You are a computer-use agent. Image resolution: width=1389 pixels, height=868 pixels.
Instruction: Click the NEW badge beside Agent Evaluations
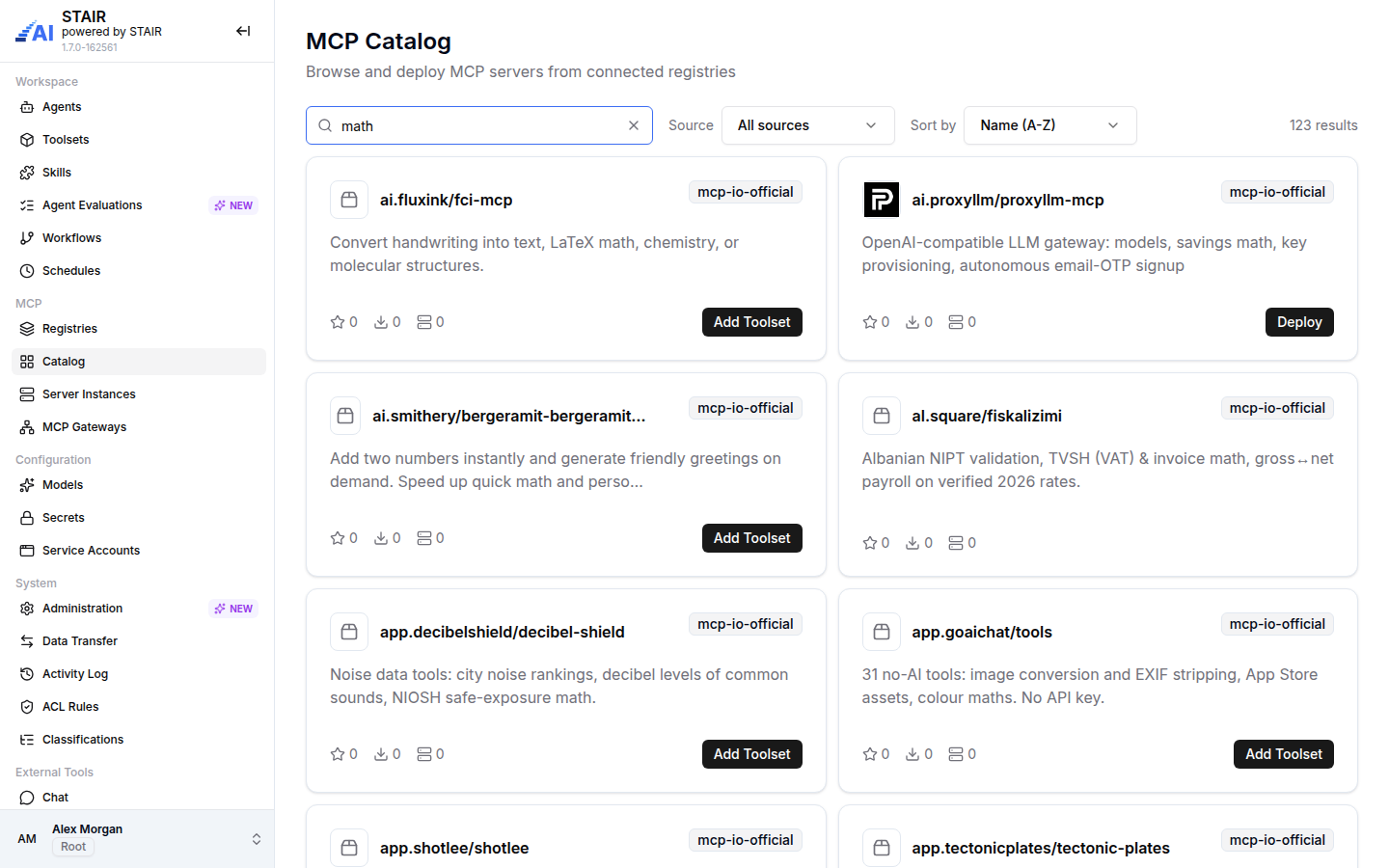(x=233, y=205)
